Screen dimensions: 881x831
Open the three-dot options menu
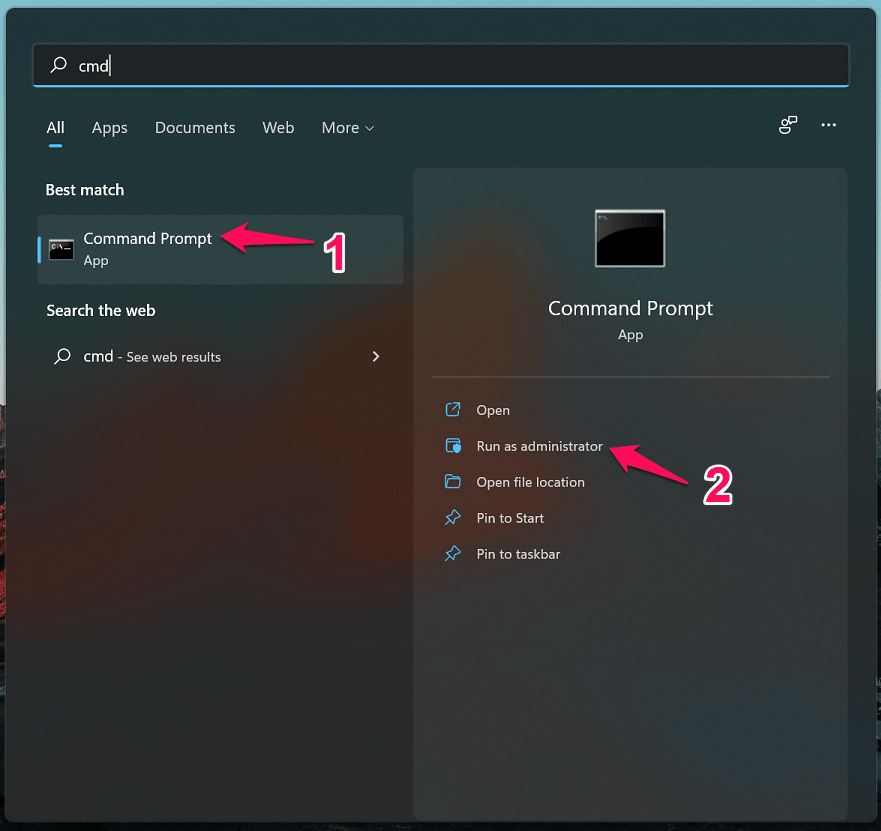(x=828, y=125)
